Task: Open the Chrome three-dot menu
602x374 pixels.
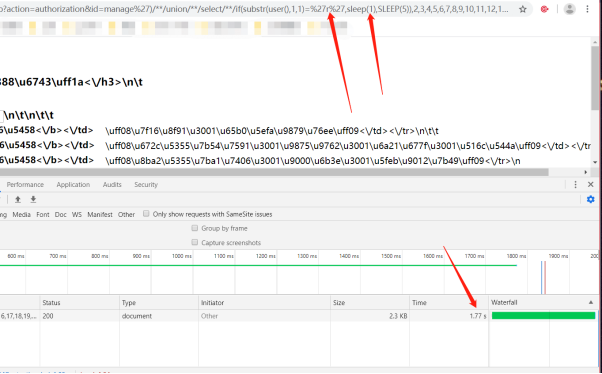Action: (587, 9)
